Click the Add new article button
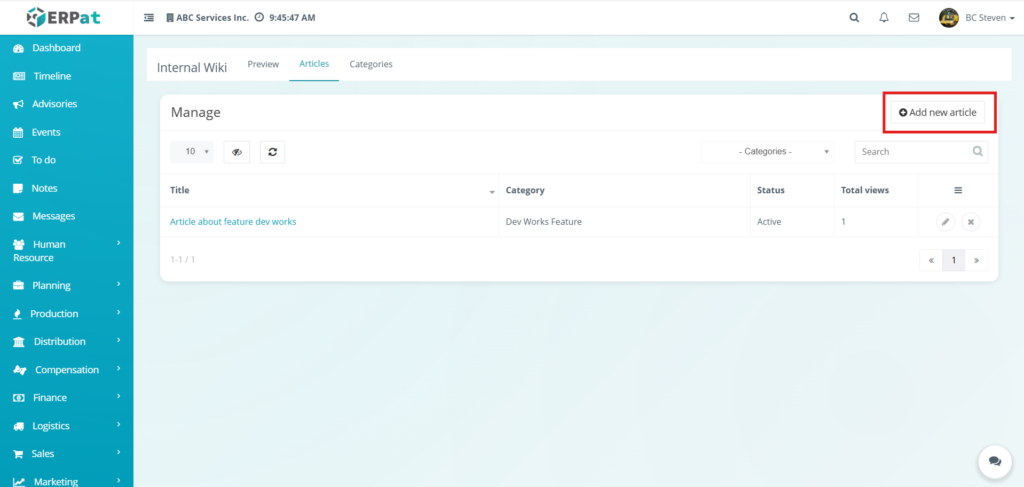The height and width of the screenshot is (487, 1024). pos(937,113)
